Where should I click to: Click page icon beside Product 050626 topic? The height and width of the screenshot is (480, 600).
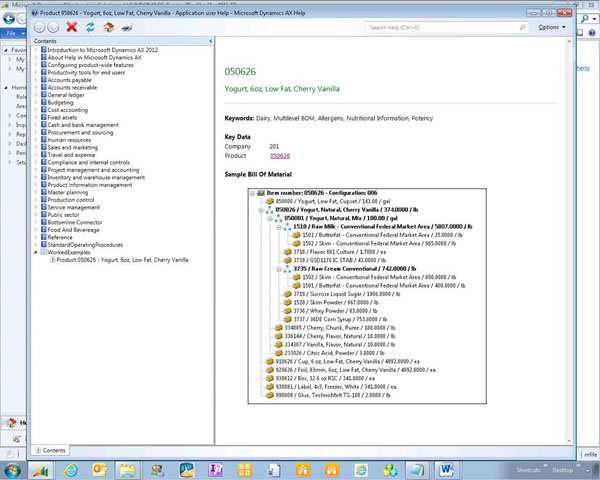coord(53,260)
